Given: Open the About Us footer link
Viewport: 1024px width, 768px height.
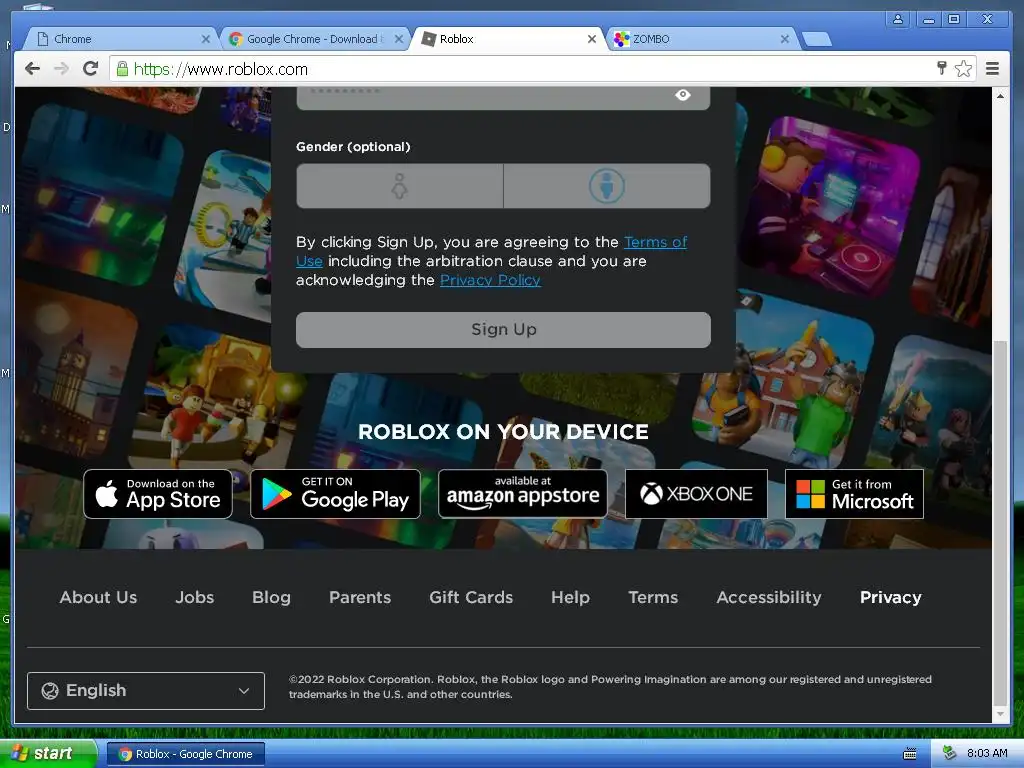Looking at the screenshot, I should tap(99, 598).
